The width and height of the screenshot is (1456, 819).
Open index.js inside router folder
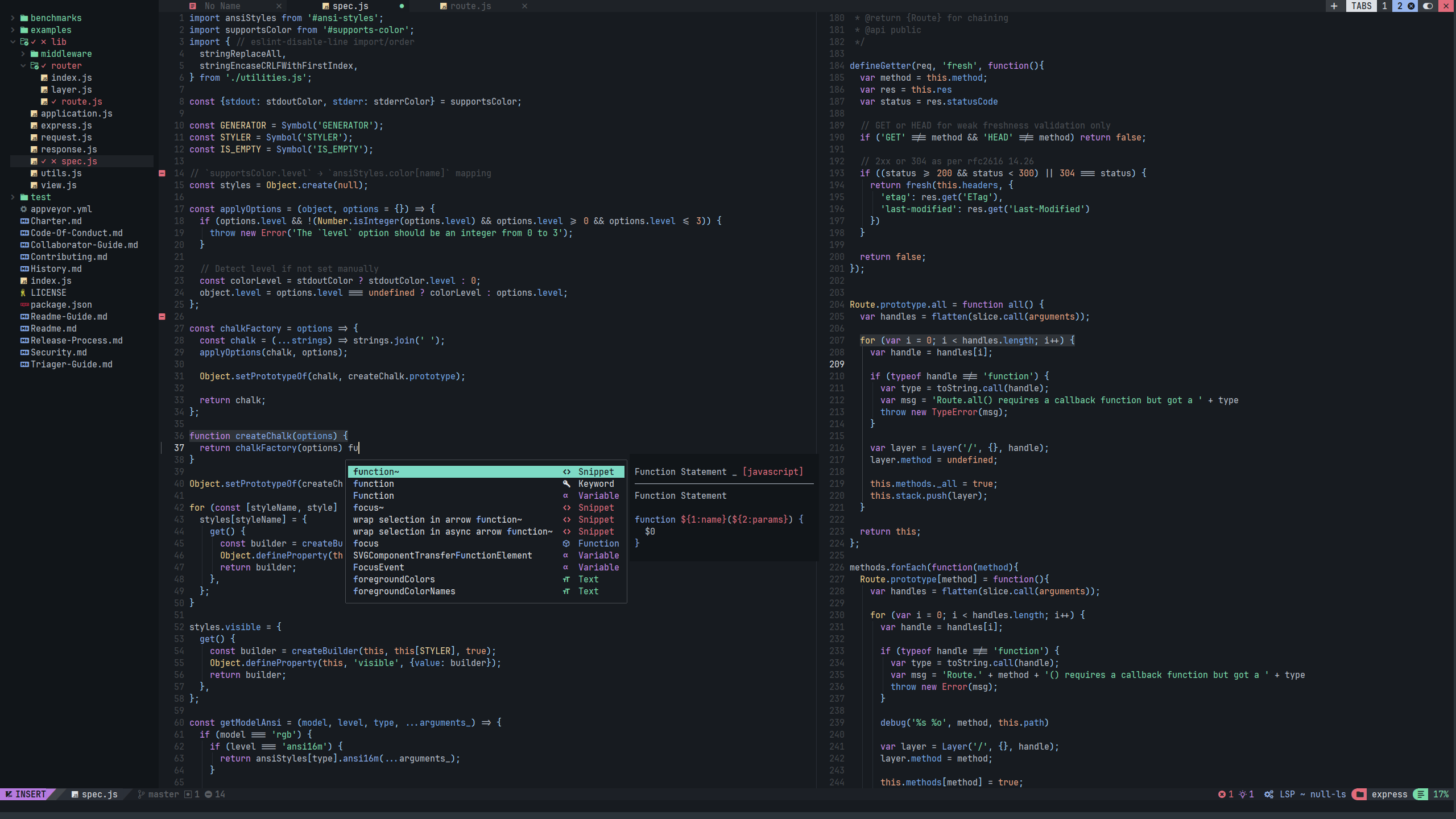pos(71,78)
